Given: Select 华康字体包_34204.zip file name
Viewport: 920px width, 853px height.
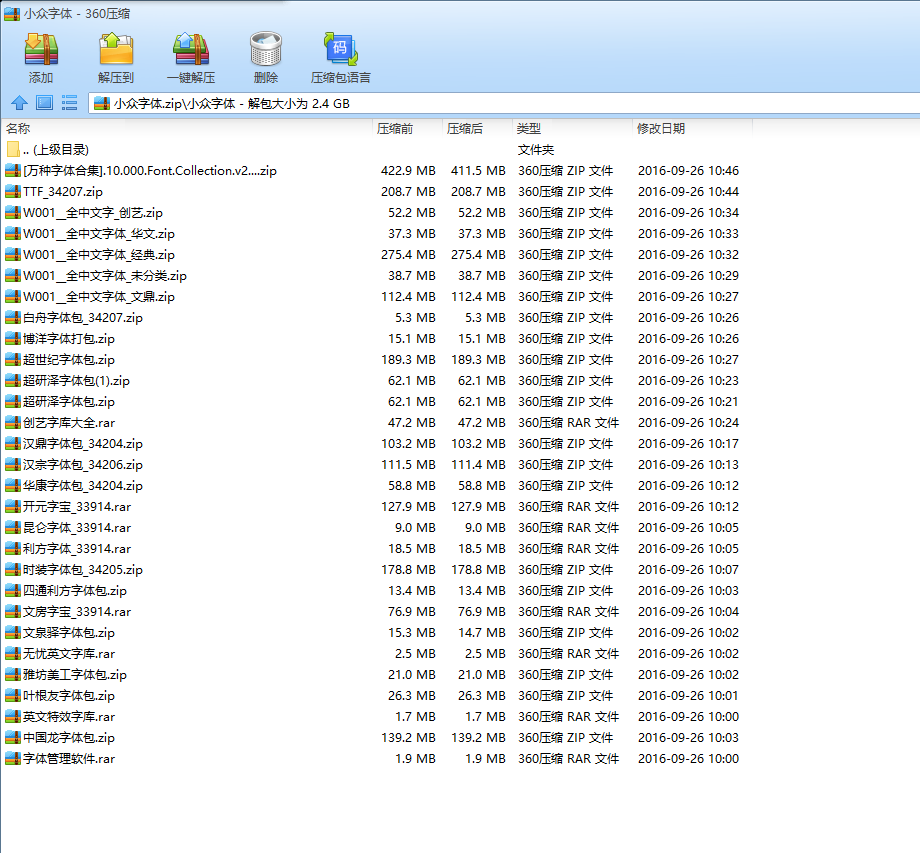Looking at the screenshot, I should (83, 486).
